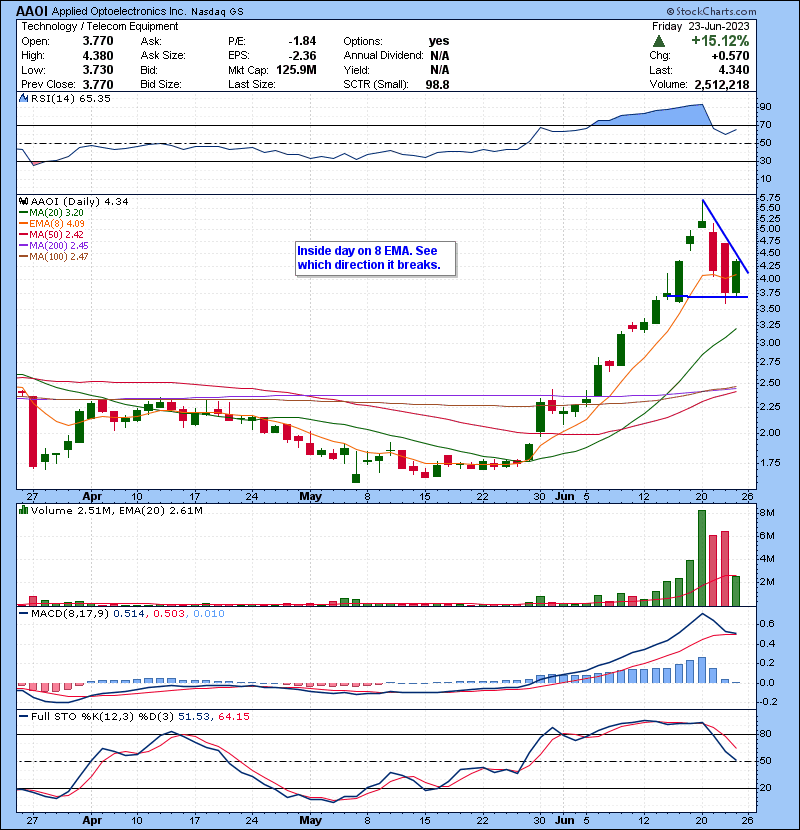Click the date Friday 23-Jun-2023
Image resolution: width=800 pixels, height=830 pixels.
[x=700, y=26]
